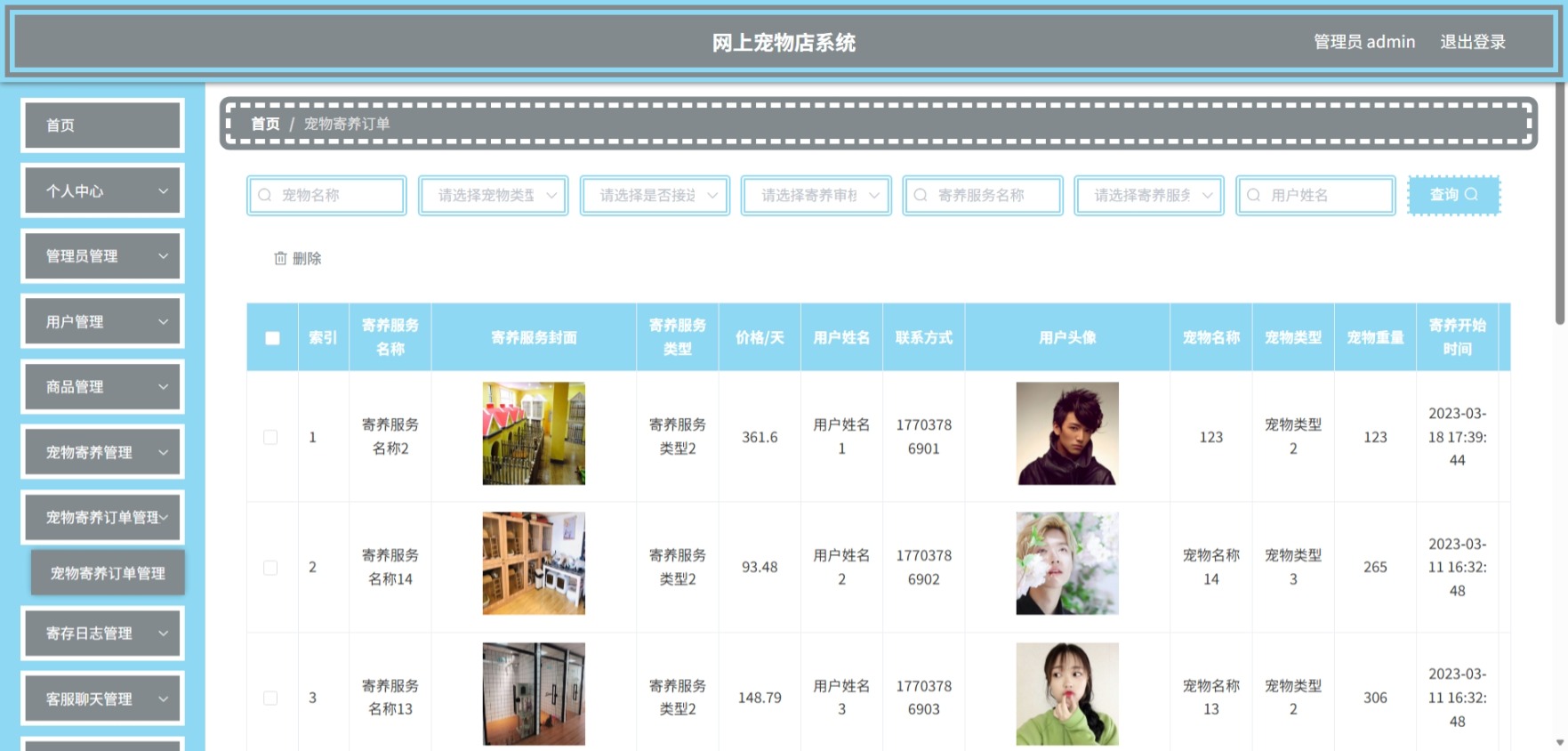The height and width of the screenshot is (751, 1568).
Task: Click the price cell 93.48
Action: coord(760,568)
